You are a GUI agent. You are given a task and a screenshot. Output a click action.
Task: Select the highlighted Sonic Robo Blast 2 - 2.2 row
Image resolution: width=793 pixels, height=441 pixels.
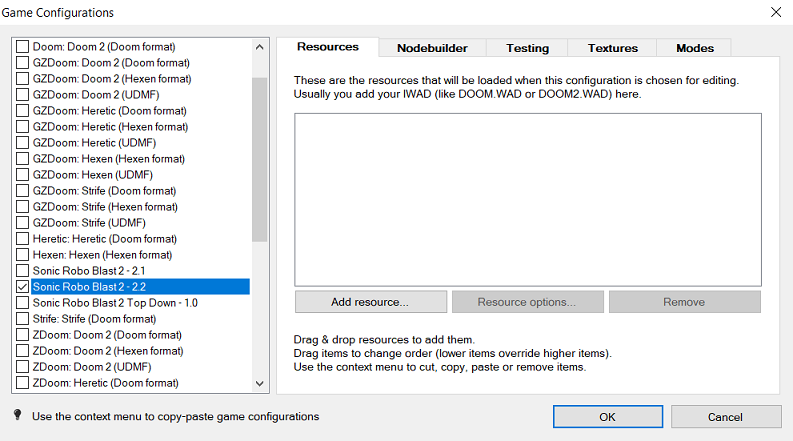click(x=140, y=287)
